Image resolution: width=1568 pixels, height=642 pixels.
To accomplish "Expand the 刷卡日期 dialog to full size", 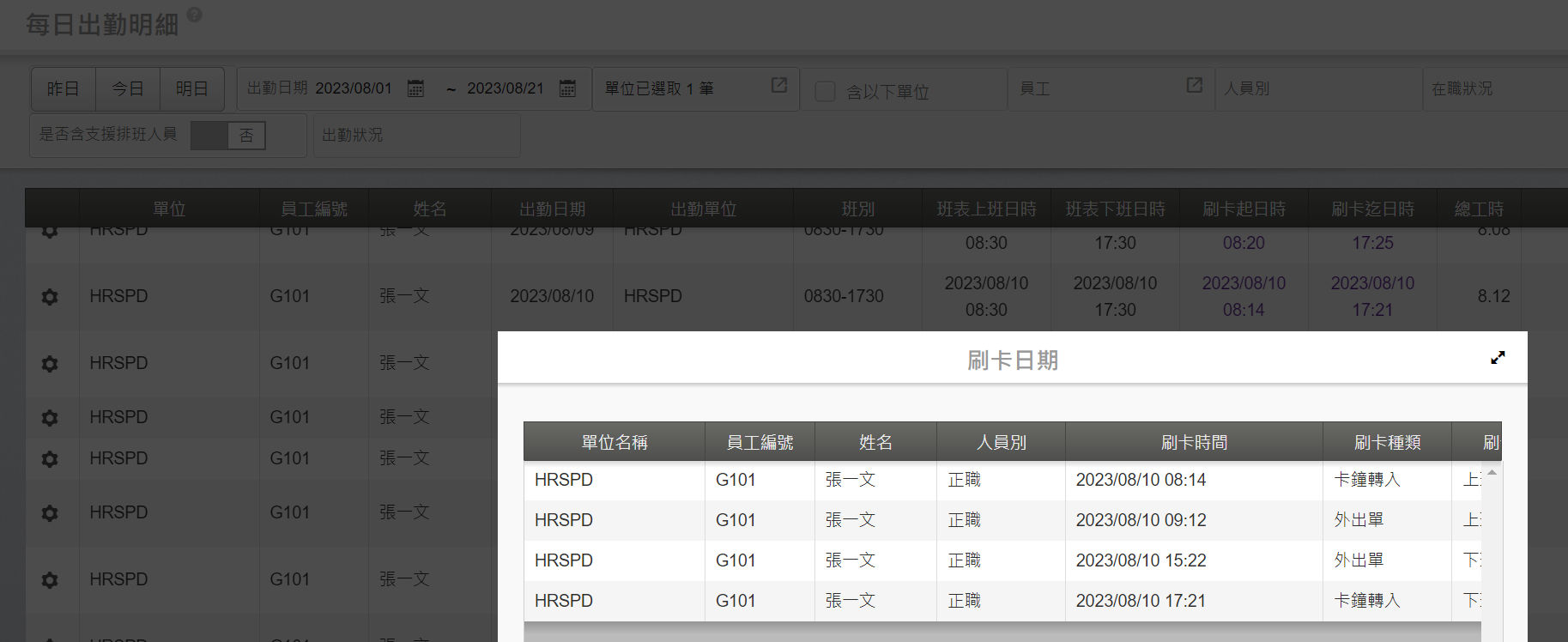I will (1498, 358).
